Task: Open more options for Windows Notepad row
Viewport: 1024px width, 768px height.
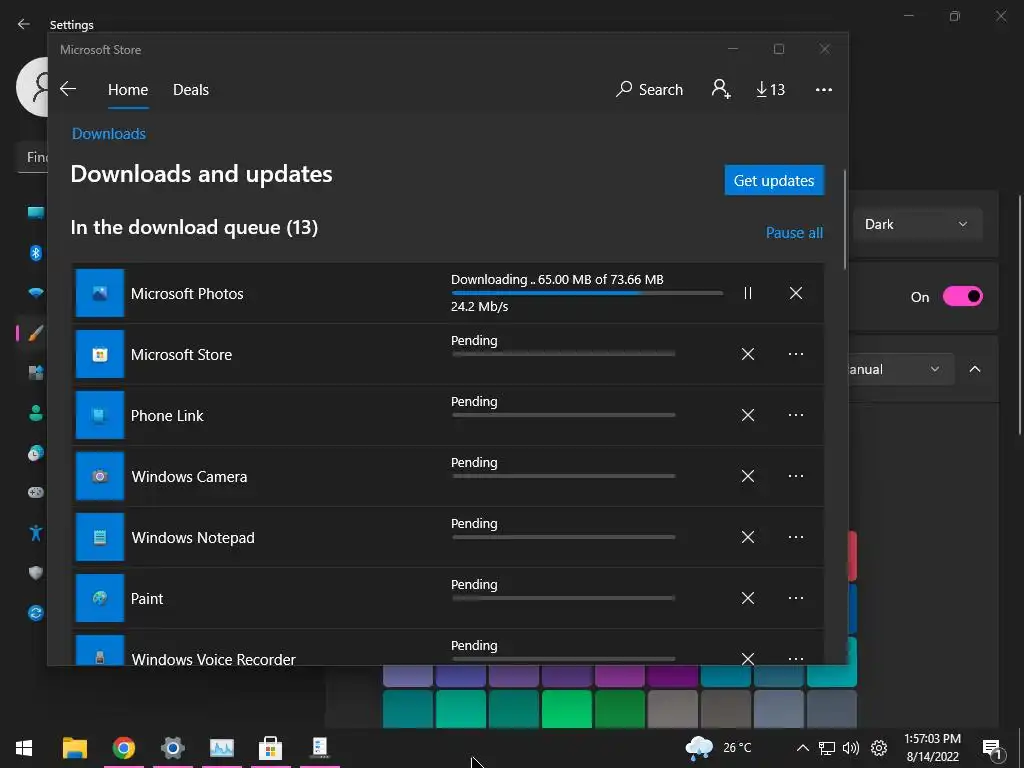Action: click(795, 537)
